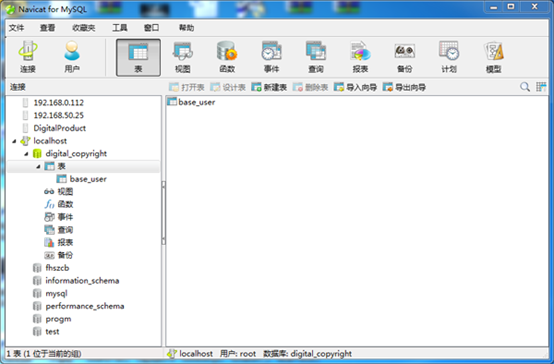Launch 导入向导 (Import Wizard)

(x=355, y=87)
